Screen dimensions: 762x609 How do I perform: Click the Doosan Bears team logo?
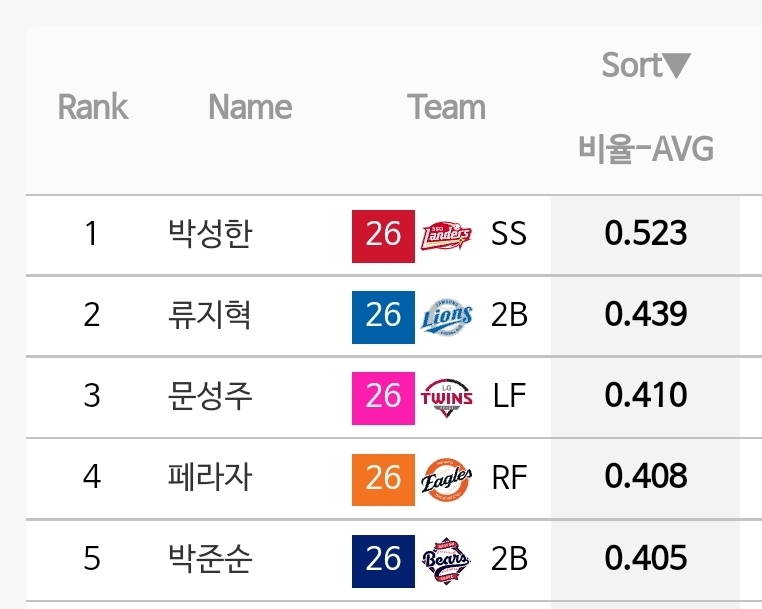[446, 558]
